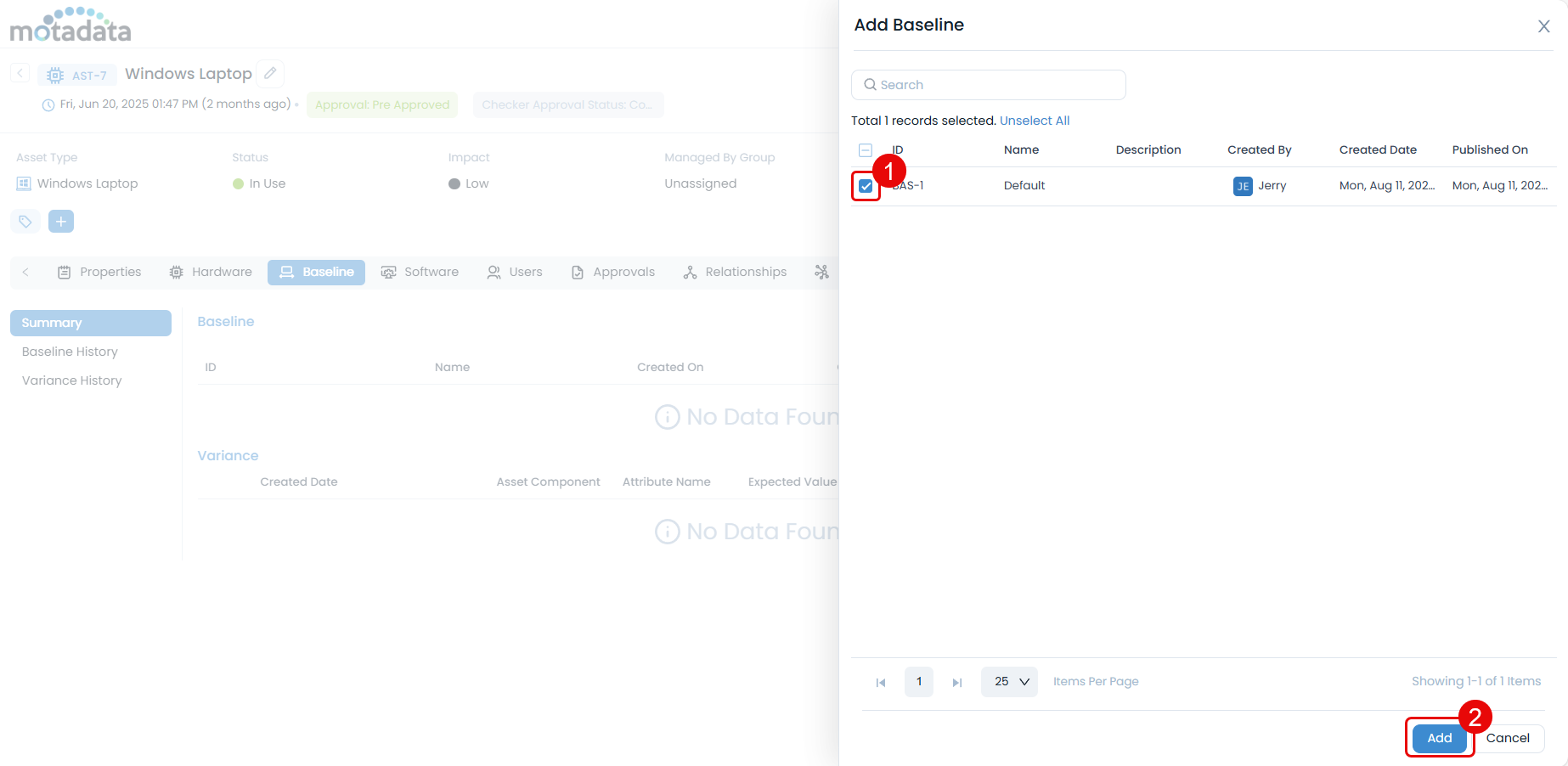The height and width of the screenshot is (766, 1568).
Task: Toggle the select-all header checkbox
Action: coord(866,150)
